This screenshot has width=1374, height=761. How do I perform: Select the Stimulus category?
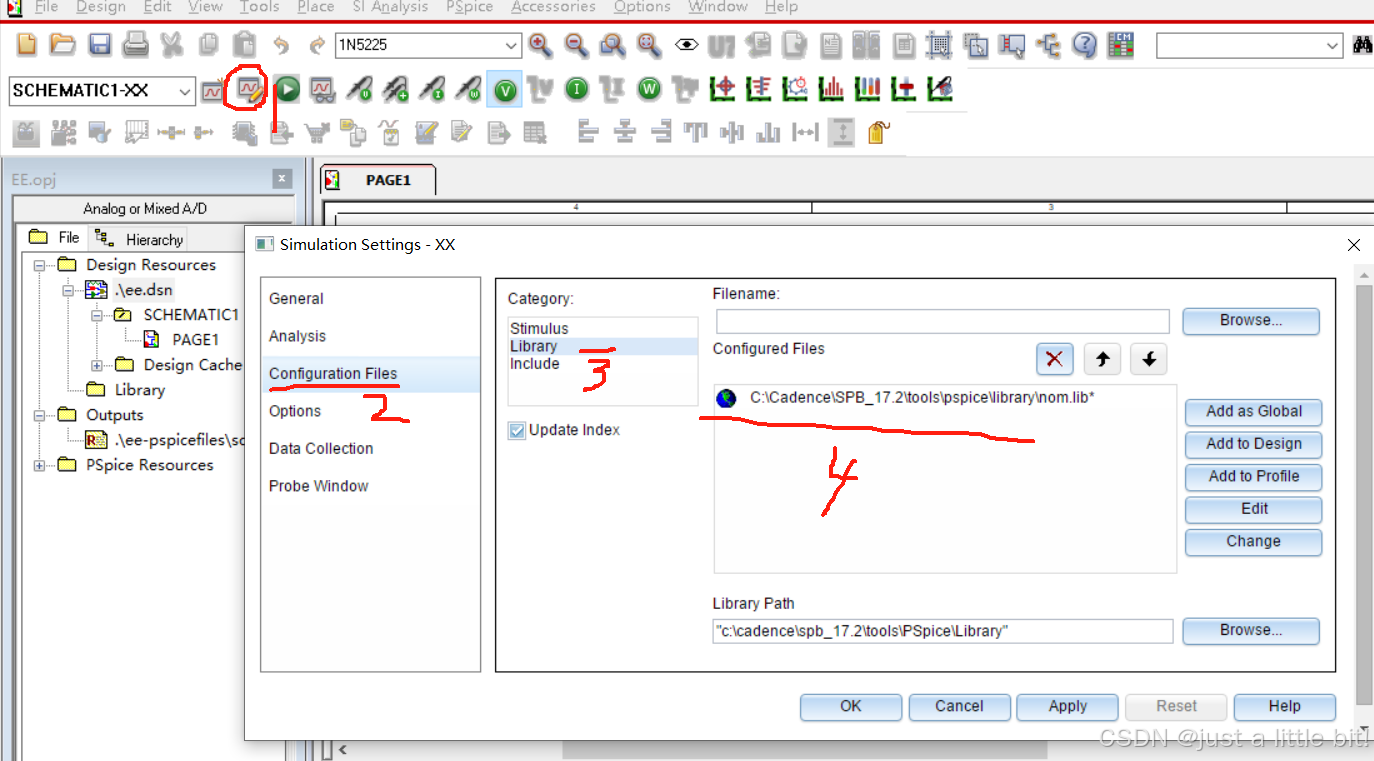pos(538,328)
